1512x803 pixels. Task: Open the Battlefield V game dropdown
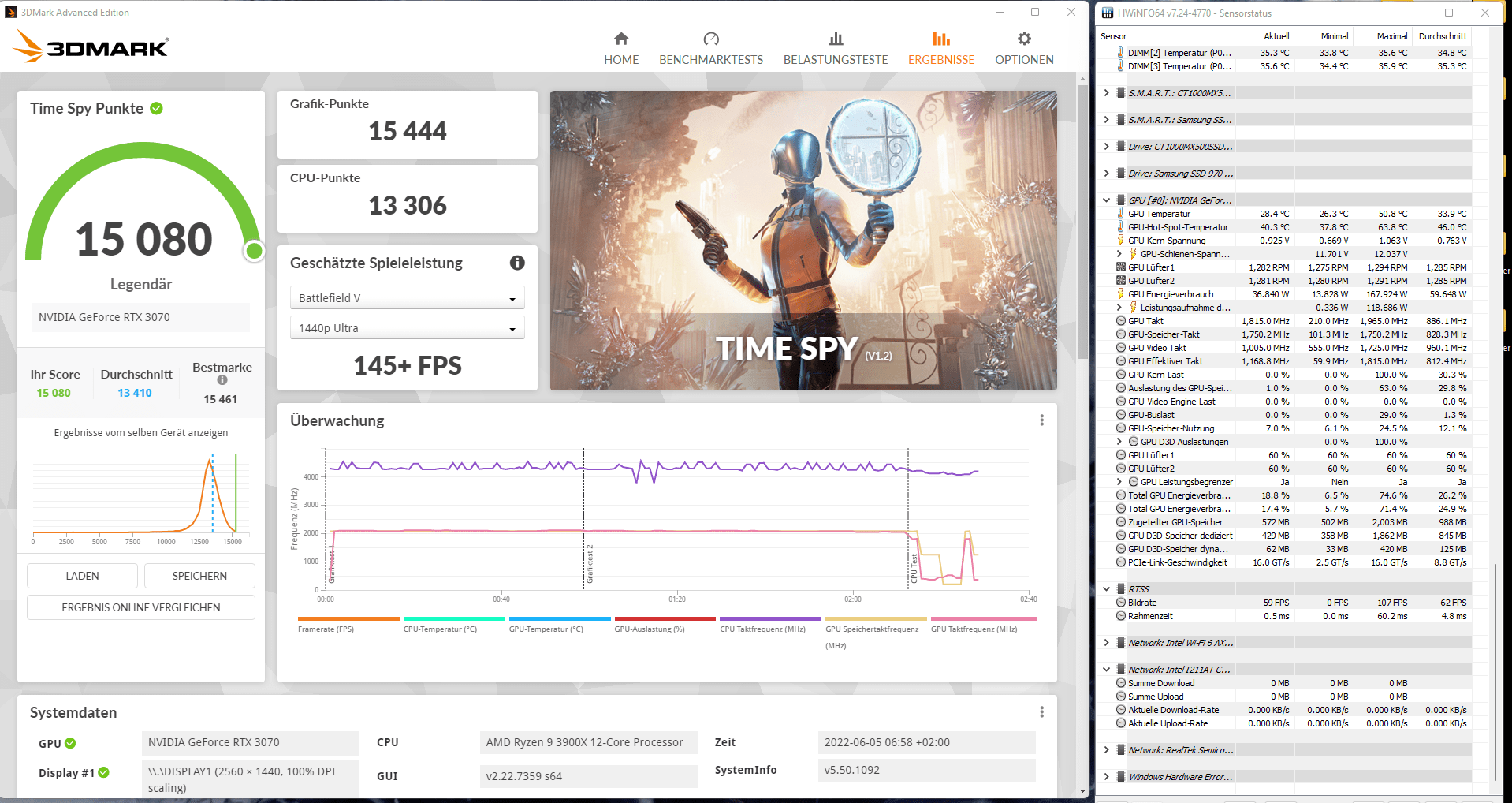[407, 298]
